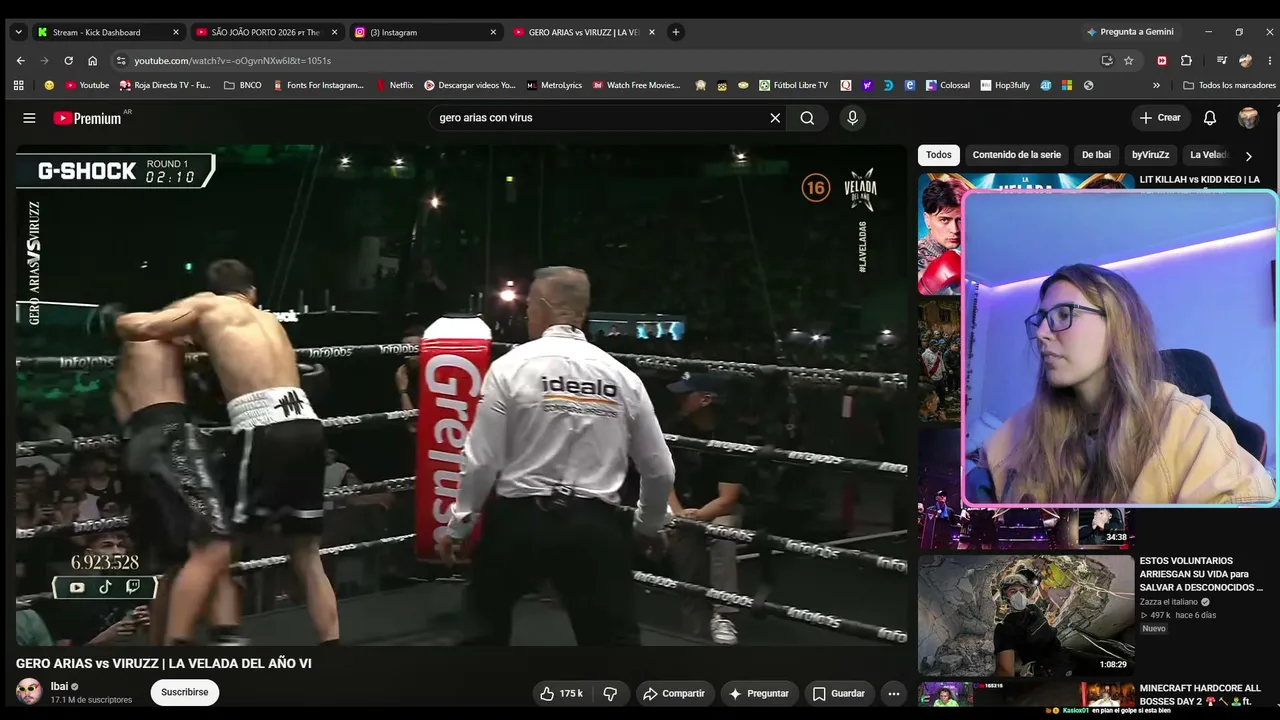1280x720 pixels.
Task: Click the Compartir share button
Action: 674,693
